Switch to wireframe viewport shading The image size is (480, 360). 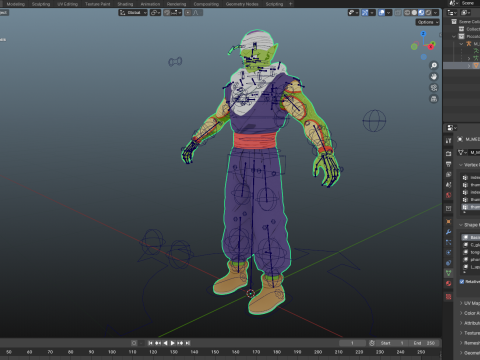[407, 13]
